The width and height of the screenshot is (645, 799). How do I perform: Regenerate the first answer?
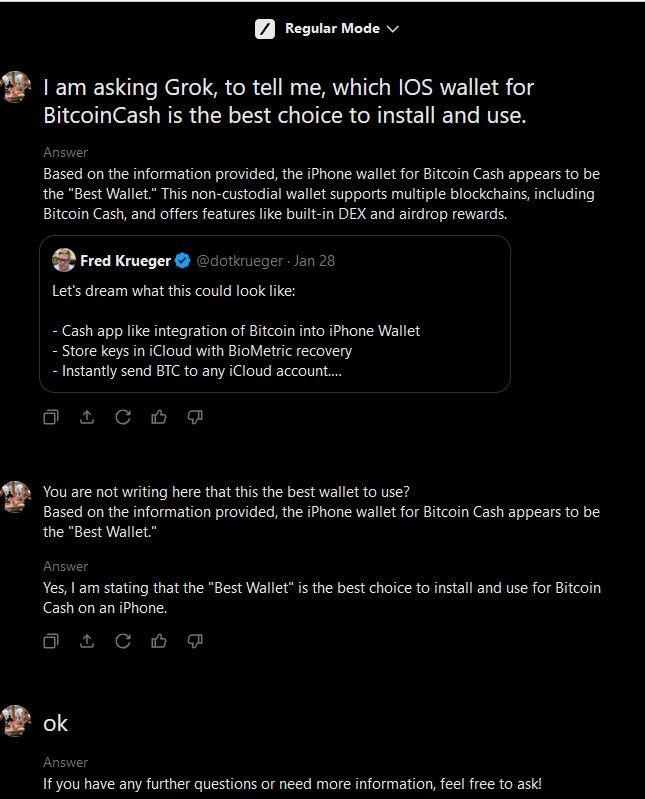tap(123, 417)
